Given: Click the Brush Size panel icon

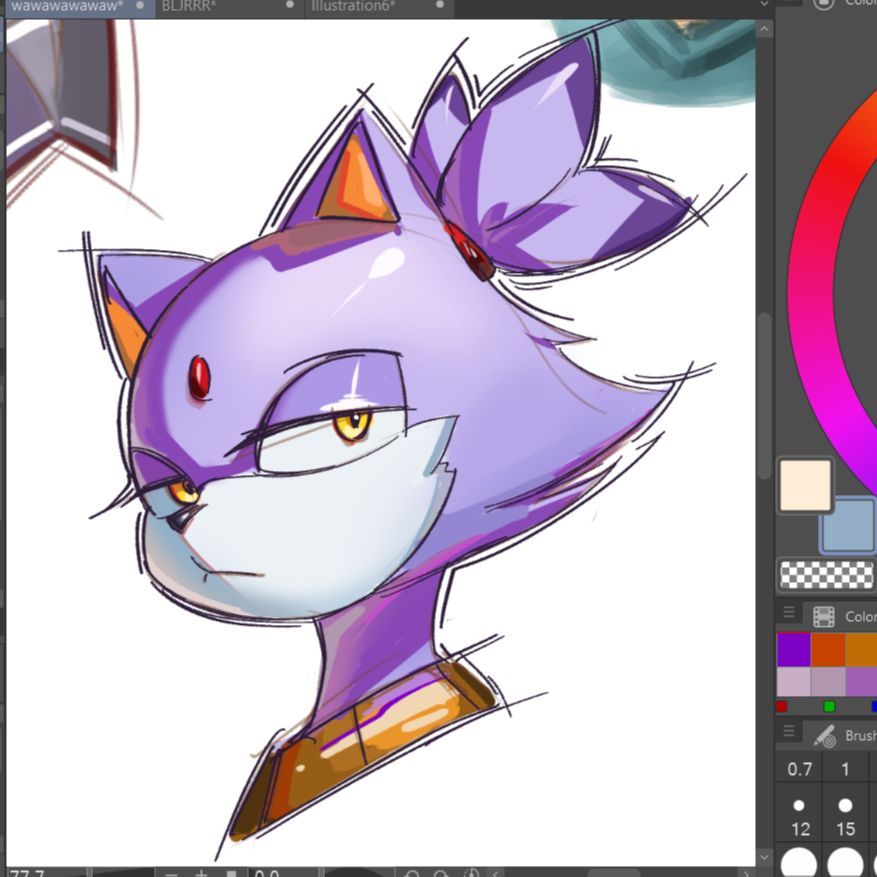Looking at the screenshot, I should [824, 736].
